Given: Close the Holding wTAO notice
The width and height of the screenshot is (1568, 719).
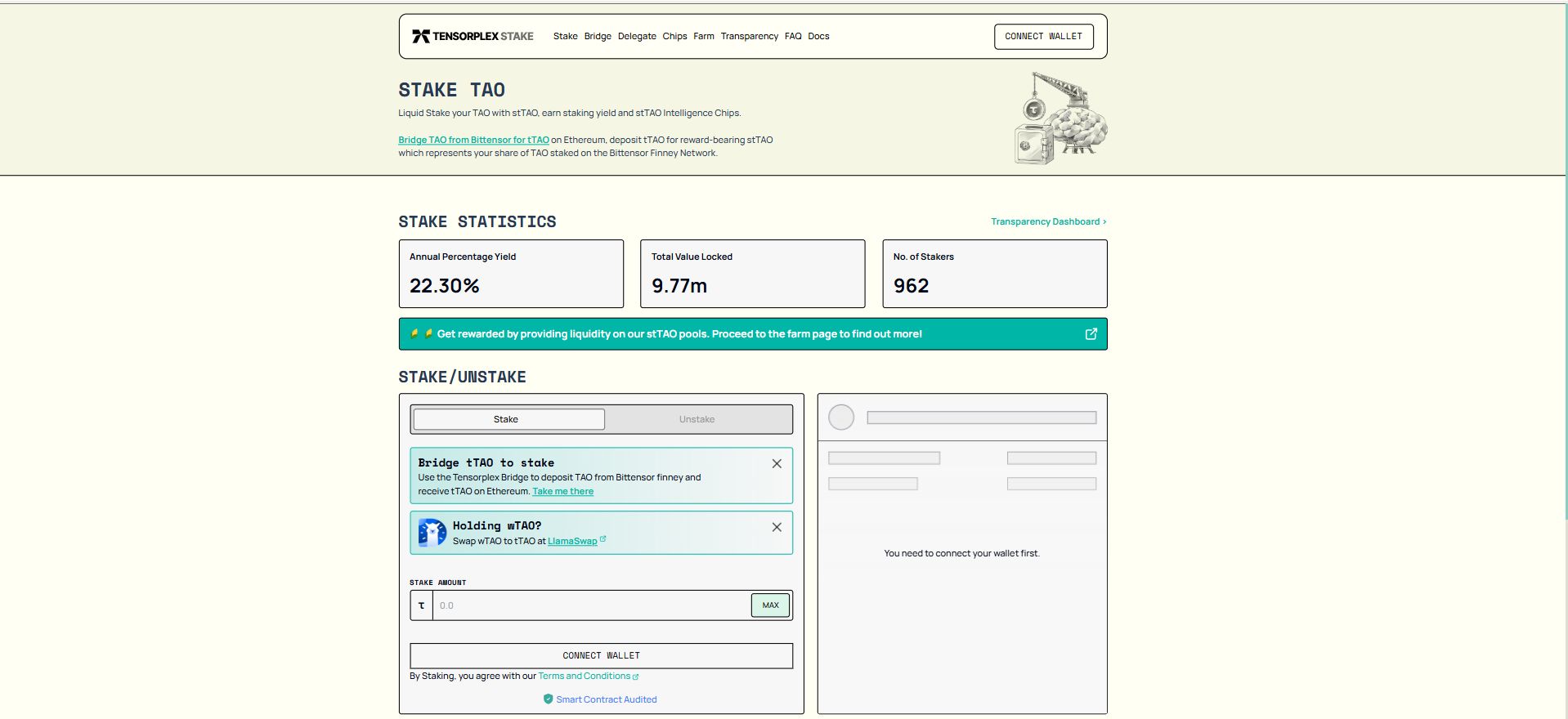Looking at the screenshot, I should (x=777, y=527).
